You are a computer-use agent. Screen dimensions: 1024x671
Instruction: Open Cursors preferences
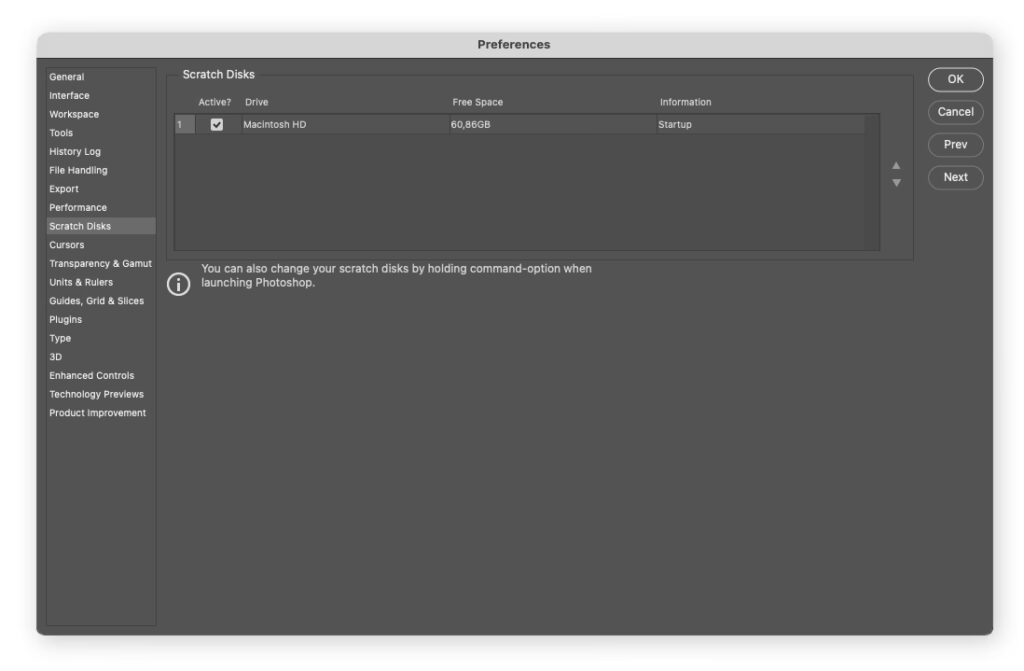coord(67,245)
